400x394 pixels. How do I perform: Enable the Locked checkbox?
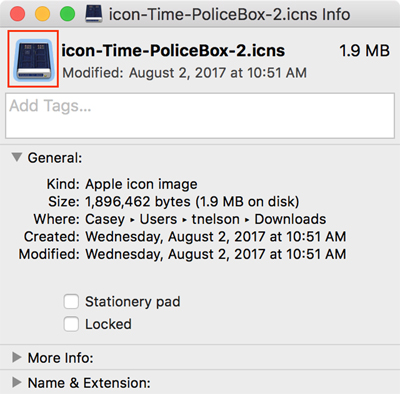click(x=71, y=324)
